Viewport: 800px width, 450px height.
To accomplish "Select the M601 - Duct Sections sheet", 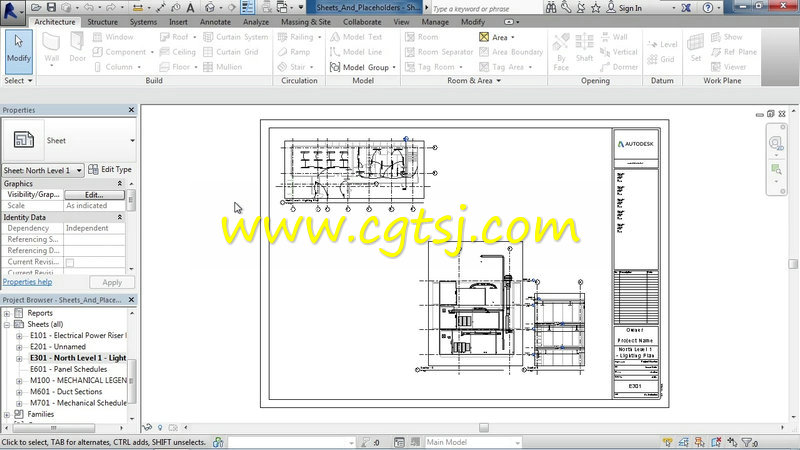I will coord(66,392).
